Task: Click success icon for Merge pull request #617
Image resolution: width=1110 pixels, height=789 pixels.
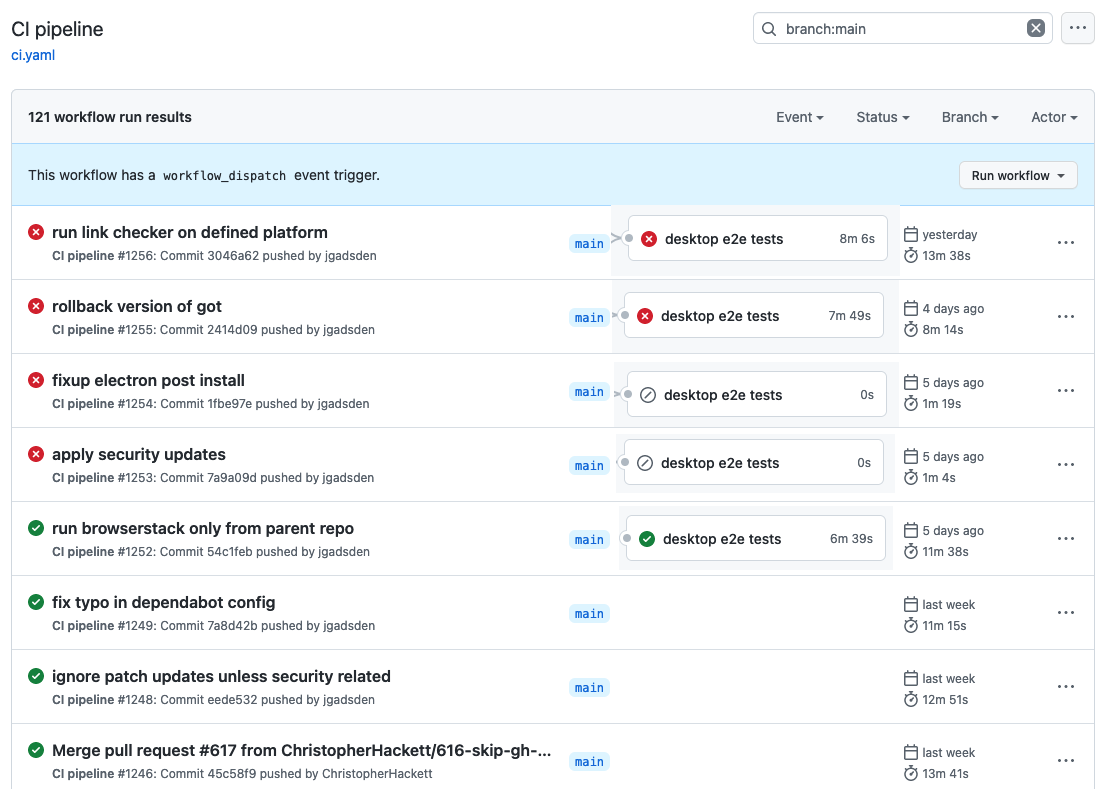Action: 36,750
